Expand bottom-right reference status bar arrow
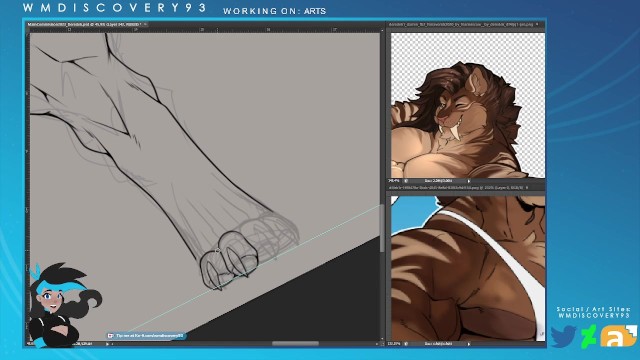640x360 pixels. (469, 344)
